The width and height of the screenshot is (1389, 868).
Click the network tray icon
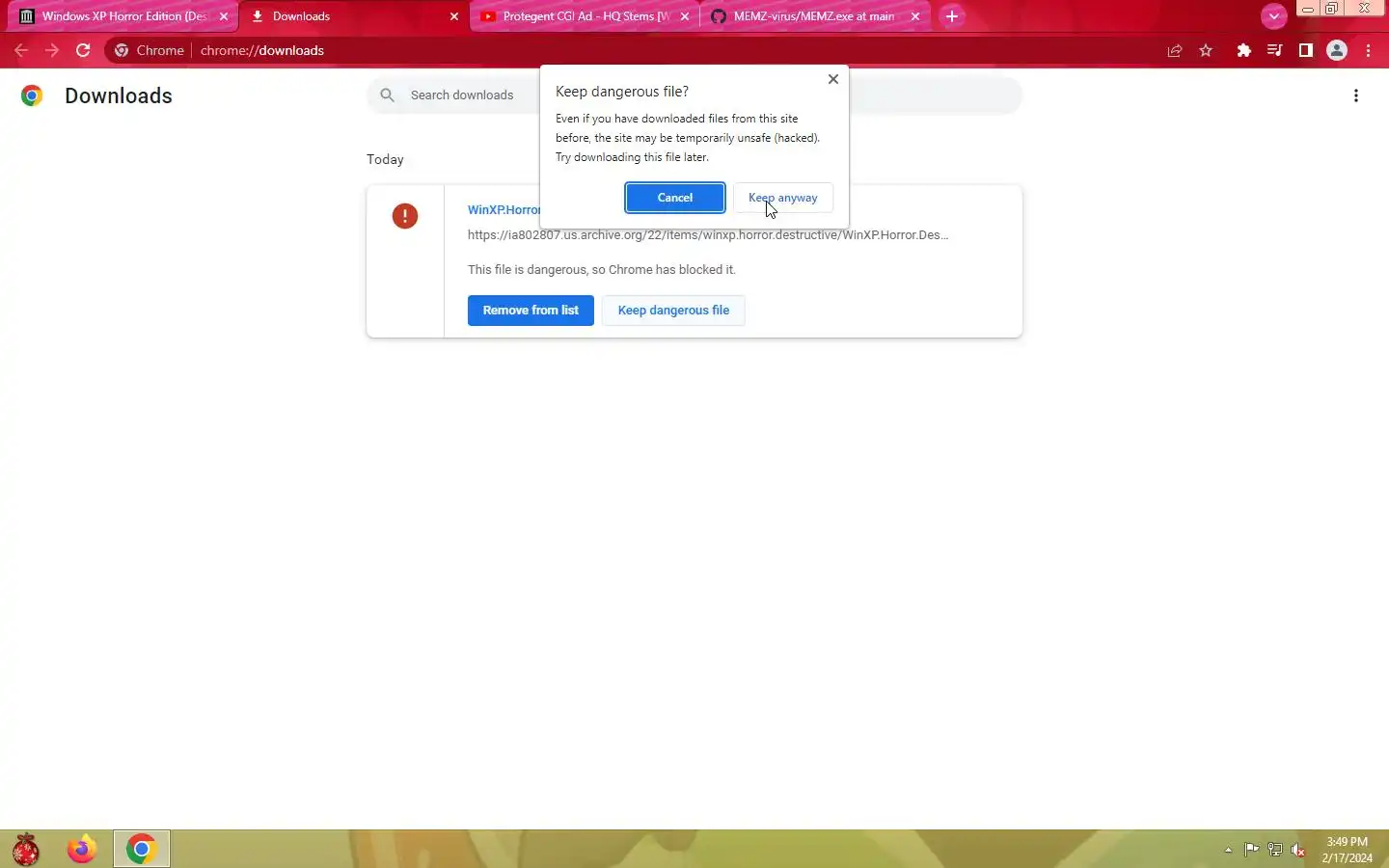[1274, 850]
